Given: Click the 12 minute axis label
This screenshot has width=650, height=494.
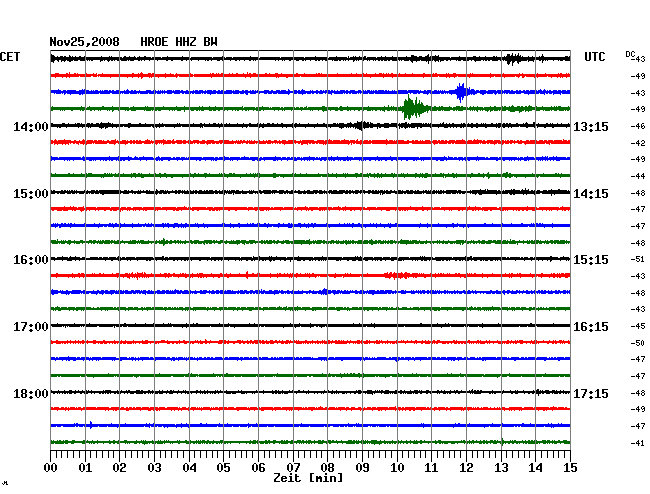Looking at the screenshot, I should 466,468.
